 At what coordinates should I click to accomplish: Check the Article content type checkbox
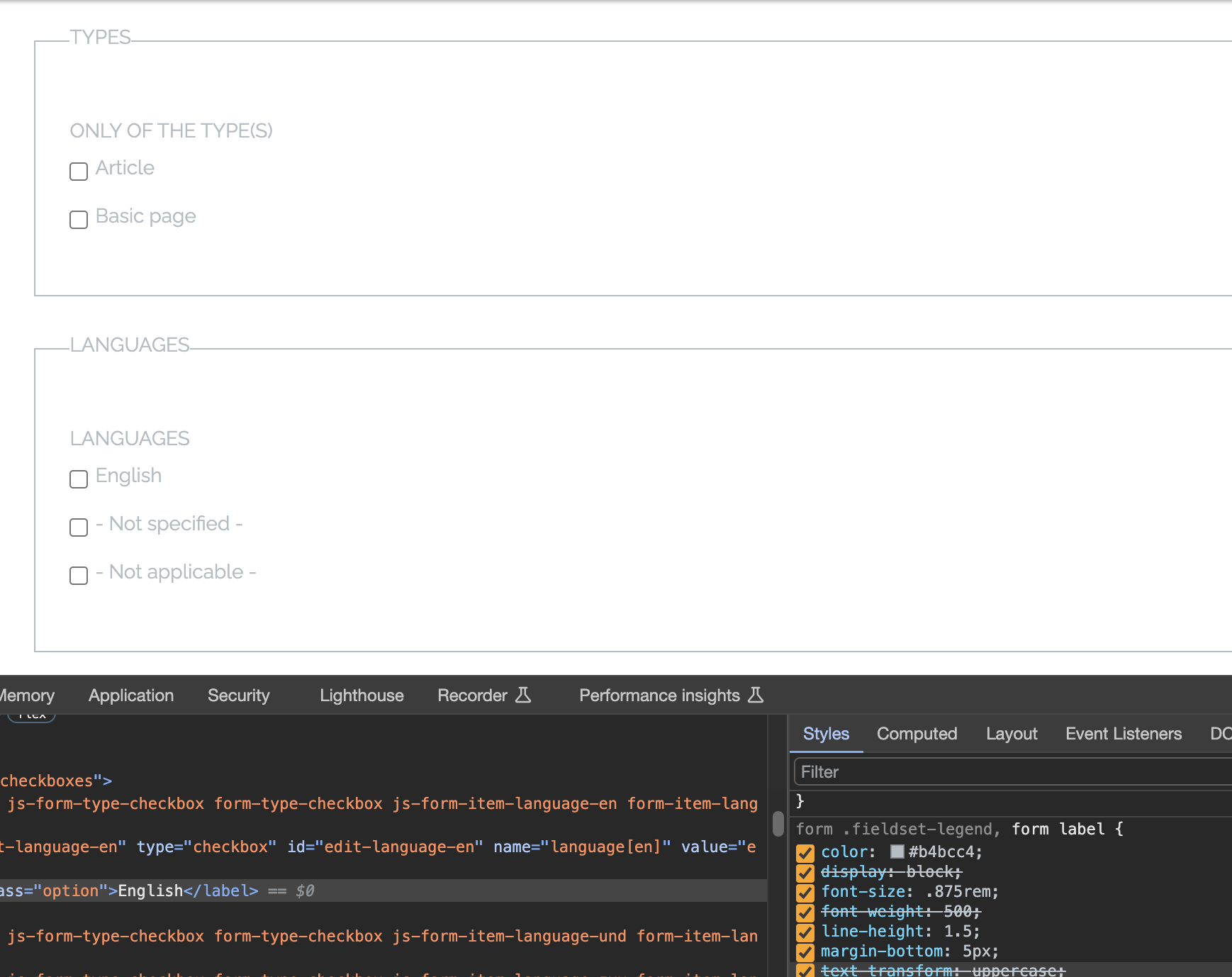78,172
